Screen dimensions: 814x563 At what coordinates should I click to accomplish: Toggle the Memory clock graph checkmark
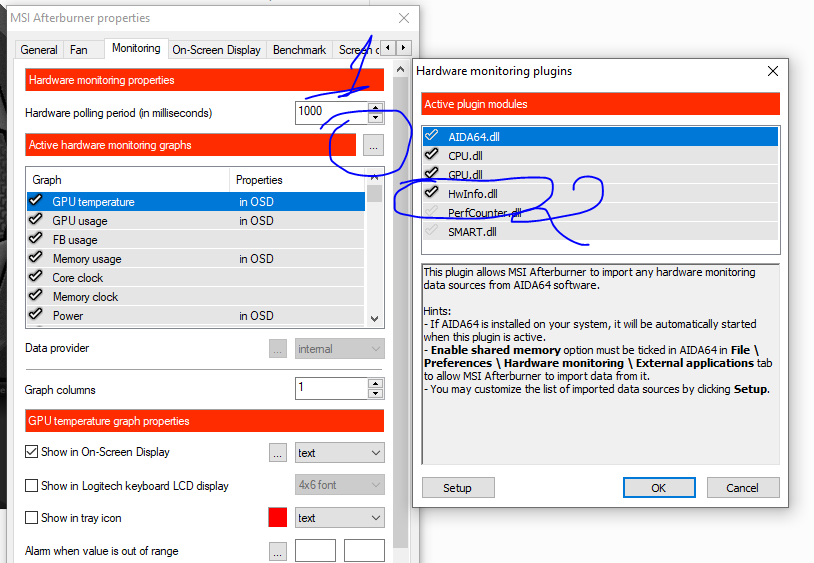tap(36, 296)
